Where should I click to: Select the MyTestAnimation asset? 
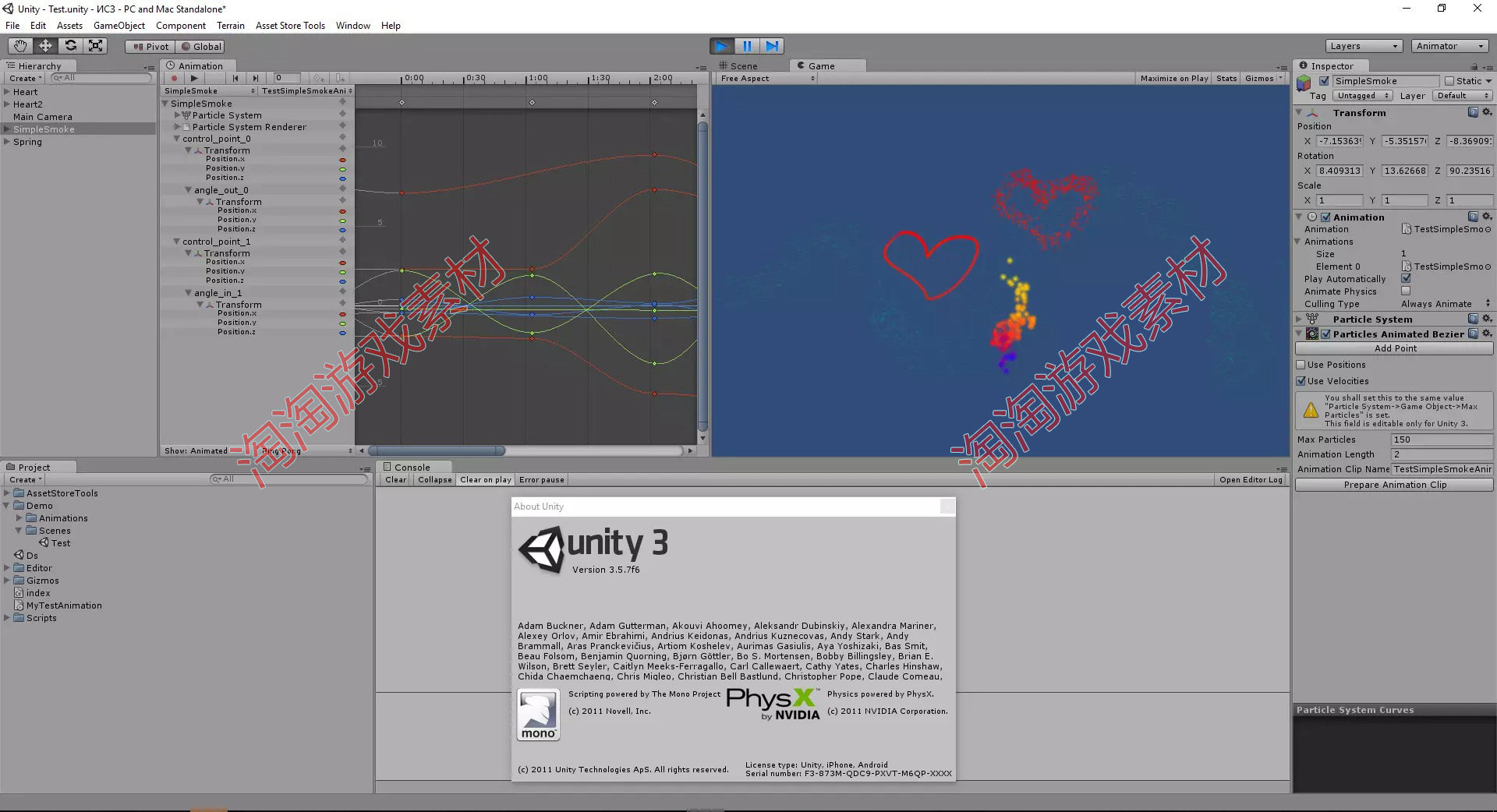tap(58, 605)
